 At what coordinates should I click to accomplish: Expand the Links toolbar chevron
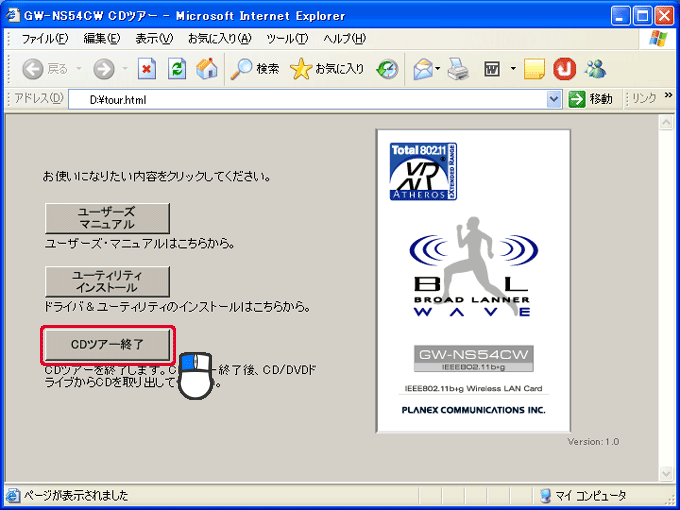pos(668,95)
